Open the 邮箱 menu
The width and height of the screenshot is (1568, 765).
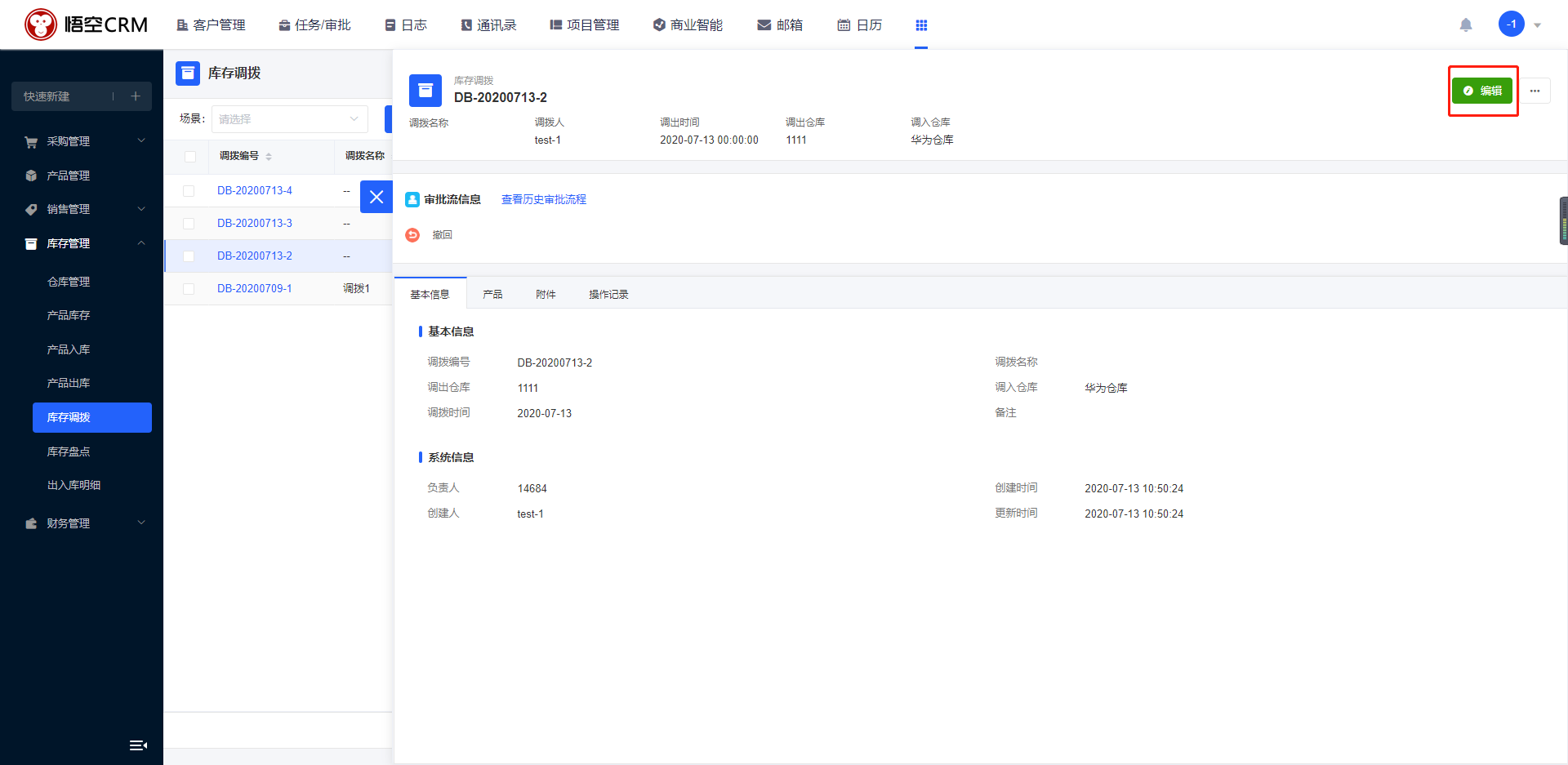pyautogui.click(x=780, y=25)
